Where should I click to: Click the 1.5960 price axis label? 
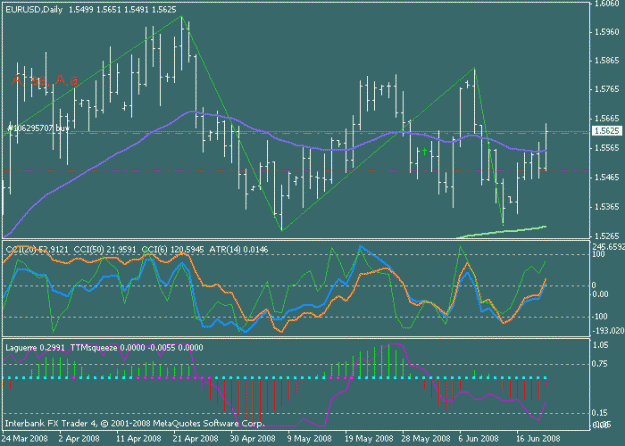point(607,32)
